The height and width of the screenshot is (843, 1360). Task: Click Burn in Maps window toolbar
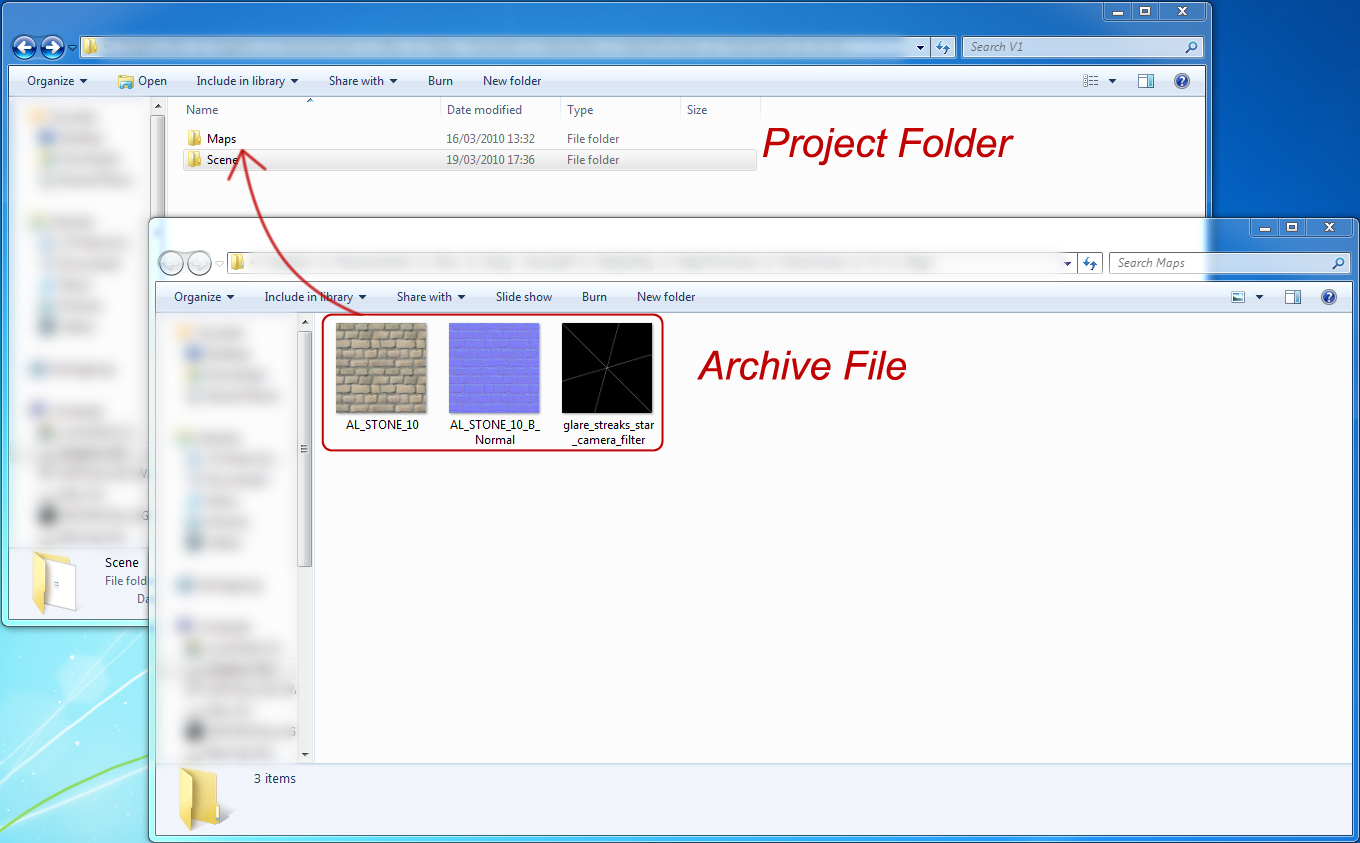tap(594, 297)
